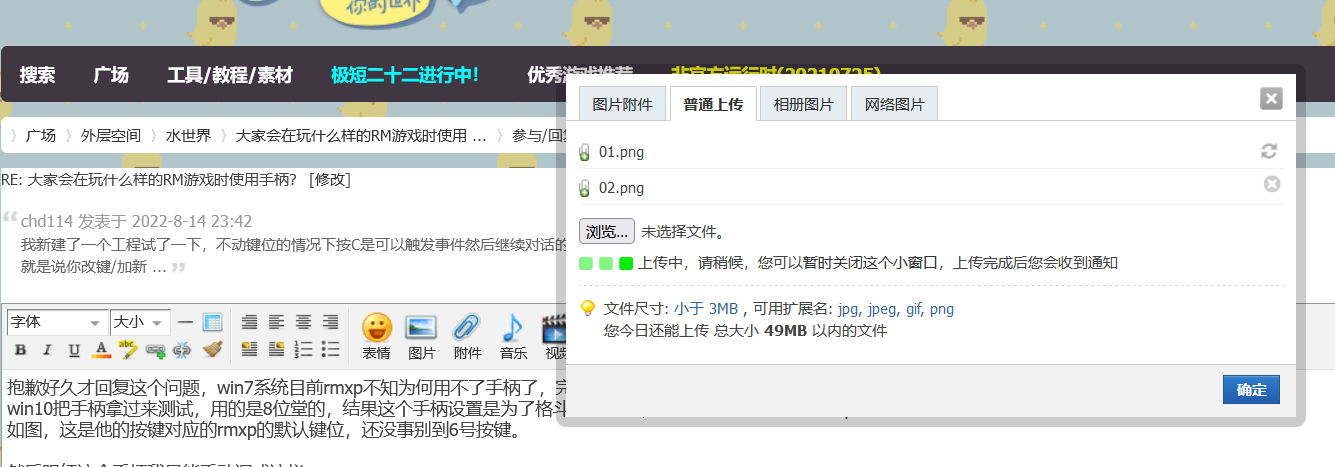1335x467 pixels.
Task: Click the light bulb tip icon
Action: [x=587, y=308]
